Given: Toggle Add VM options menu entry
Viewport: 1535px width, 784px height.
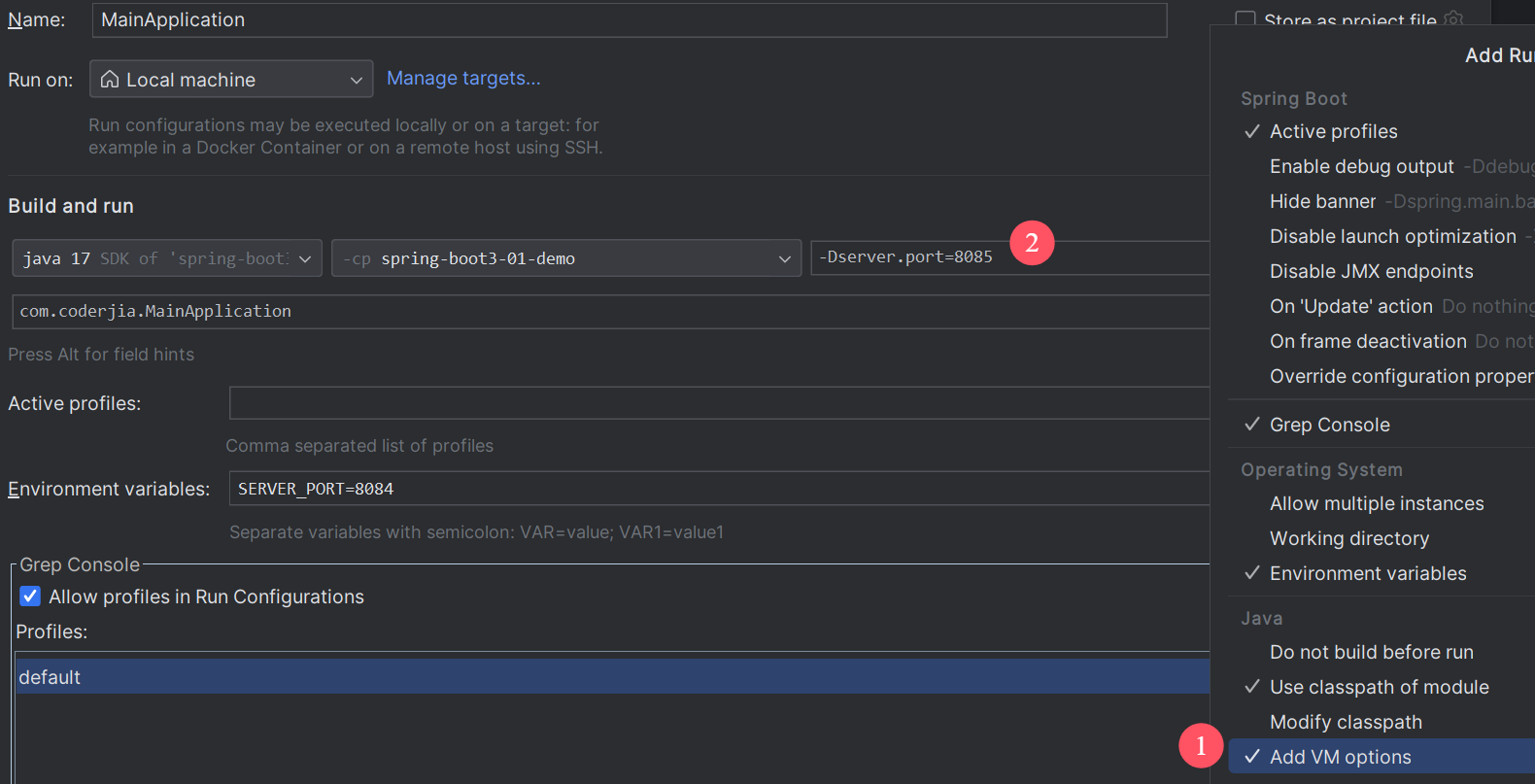Looking at the screenshot, I should 1381,757.
